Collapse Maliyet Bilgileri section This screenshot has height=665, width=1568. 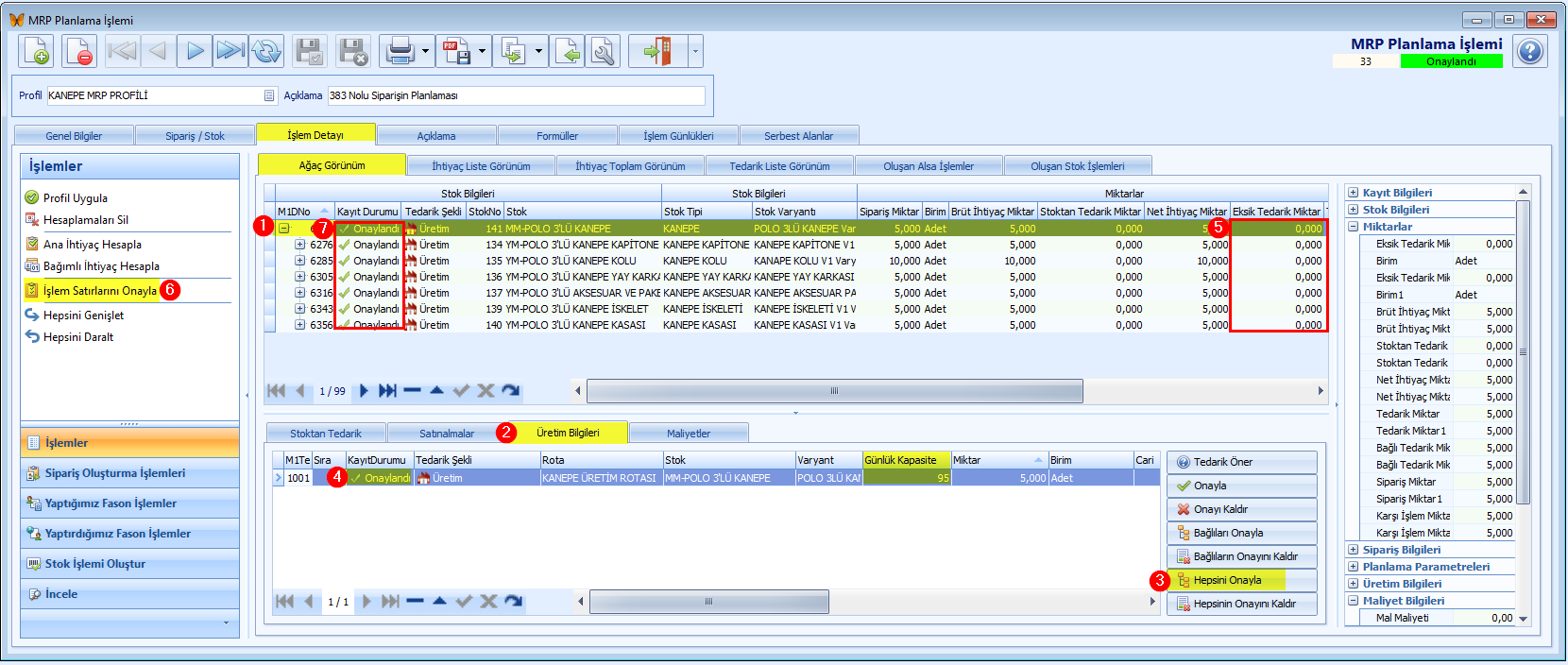pyautogui.click(x=1354, y=601)
